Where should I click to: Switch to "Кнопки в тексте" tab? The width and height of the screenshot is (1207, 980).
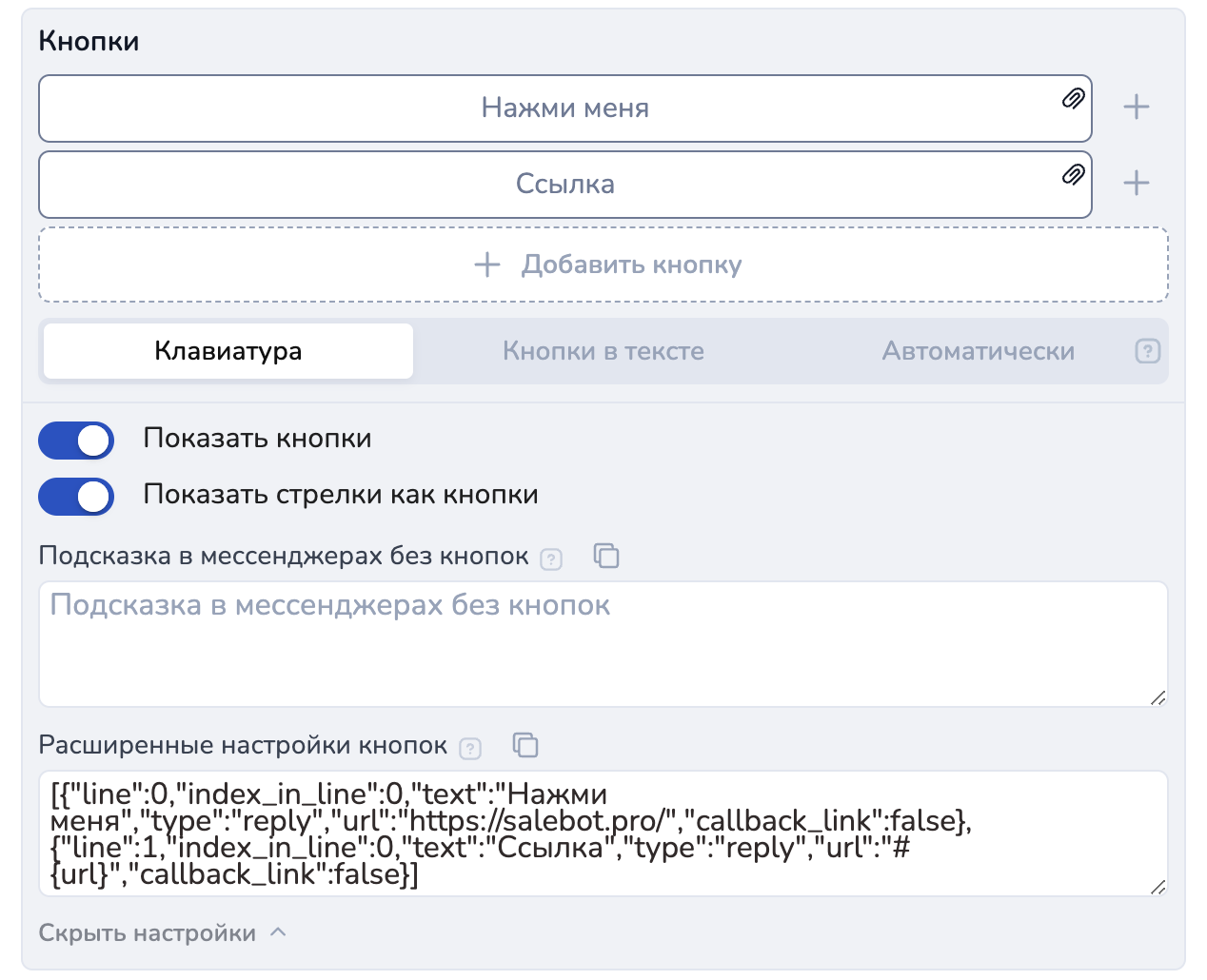coord(603,351)
